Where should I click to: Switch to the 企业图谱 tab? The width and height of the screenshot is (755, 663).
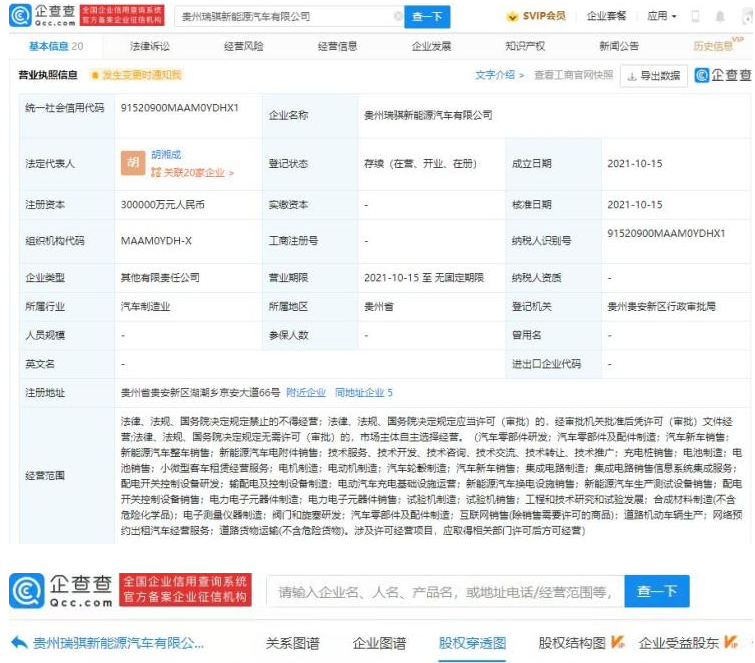[x=379, y=643]
